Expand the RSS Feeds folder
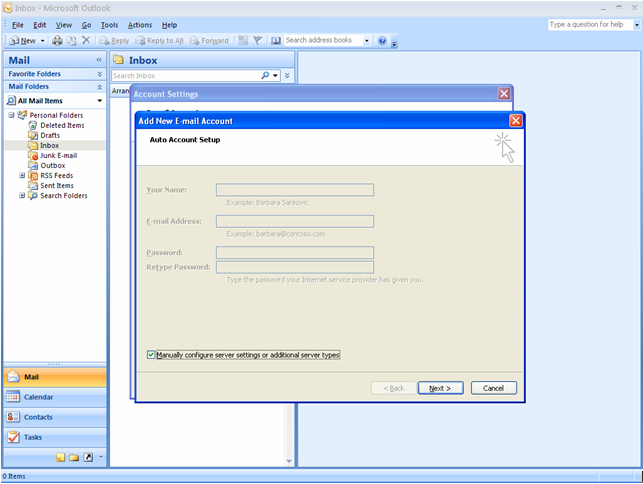Screen dimensions: 643x484 coord(22,175)
